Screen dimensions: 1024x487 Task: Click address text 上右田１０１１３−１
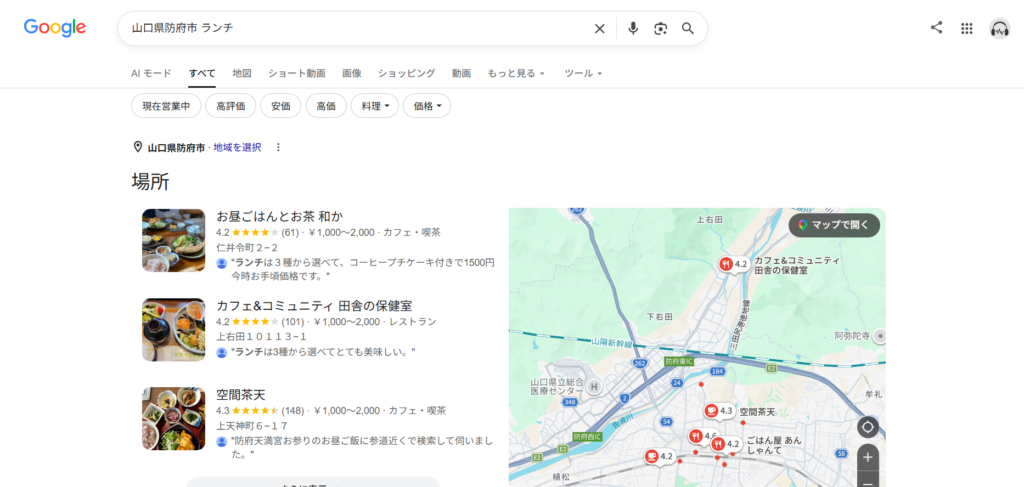tap(261, 337)
